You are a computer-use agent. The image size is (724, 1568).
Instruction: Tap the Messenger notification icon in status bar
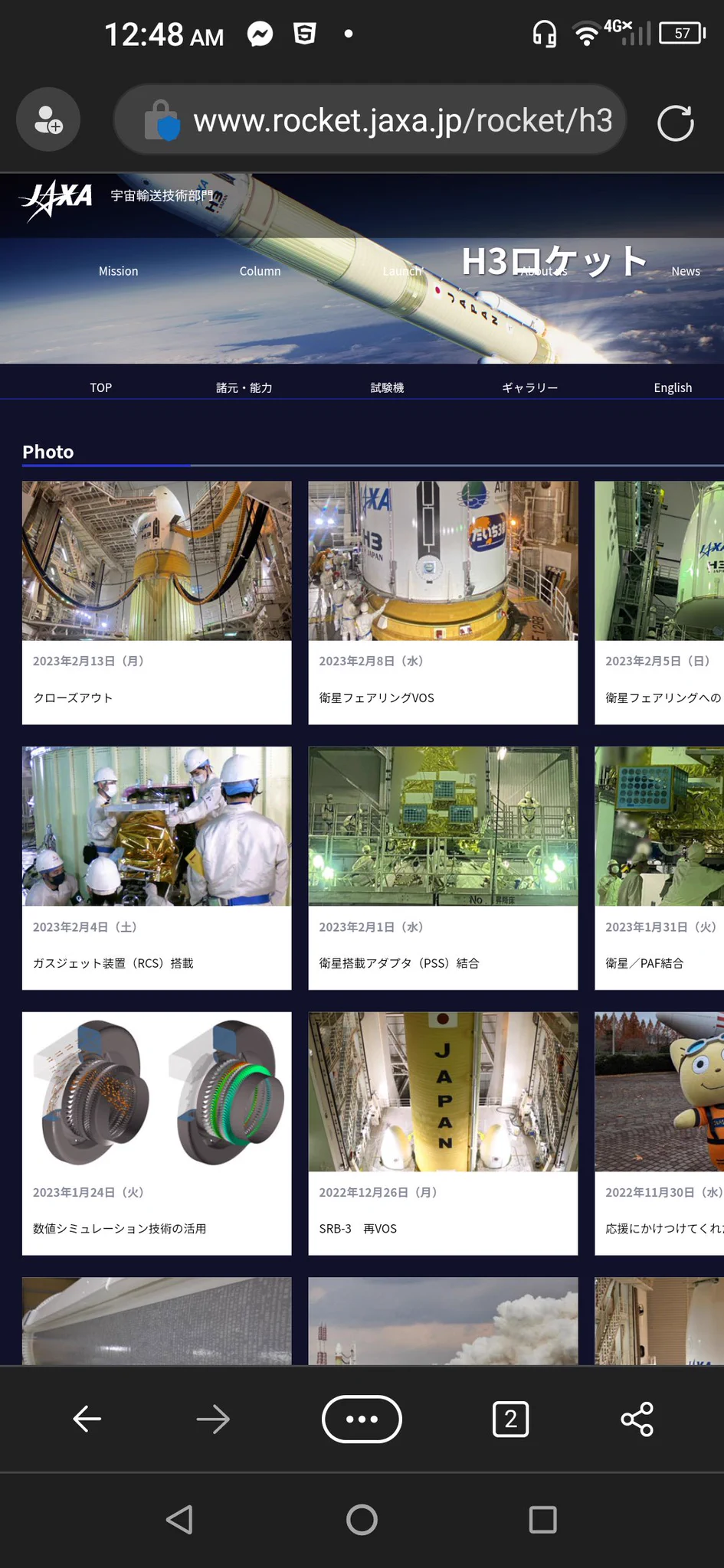(x=260, y=34)
